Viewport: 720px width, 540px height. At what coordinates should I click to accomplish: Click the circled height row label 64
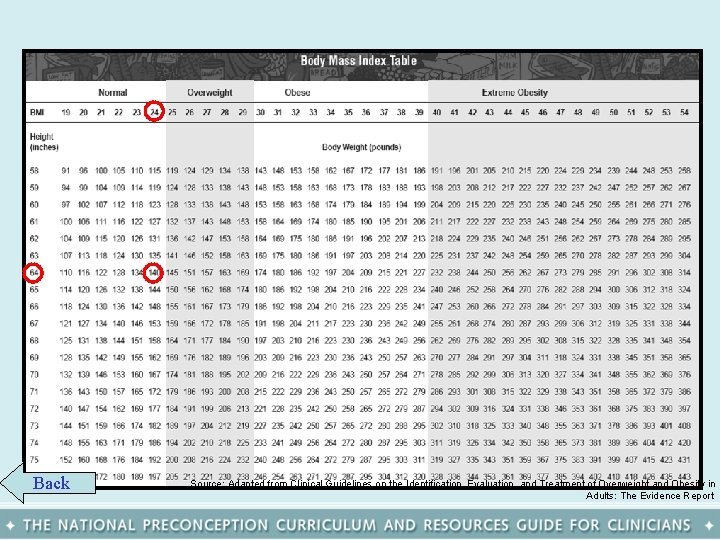point(34,272)
